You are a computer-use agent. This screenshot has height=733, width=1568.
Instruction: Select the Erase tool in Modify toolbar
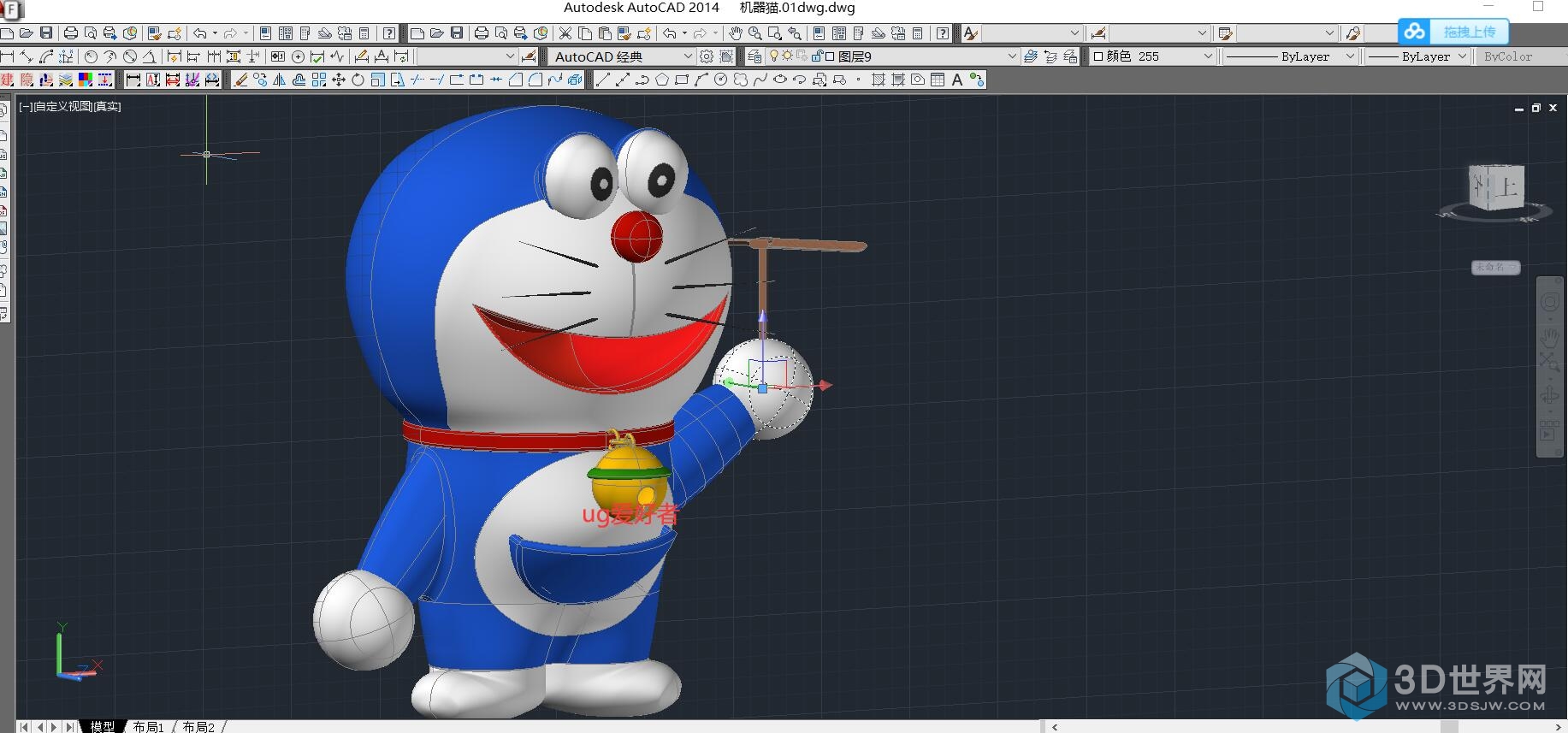pos(240,80)
